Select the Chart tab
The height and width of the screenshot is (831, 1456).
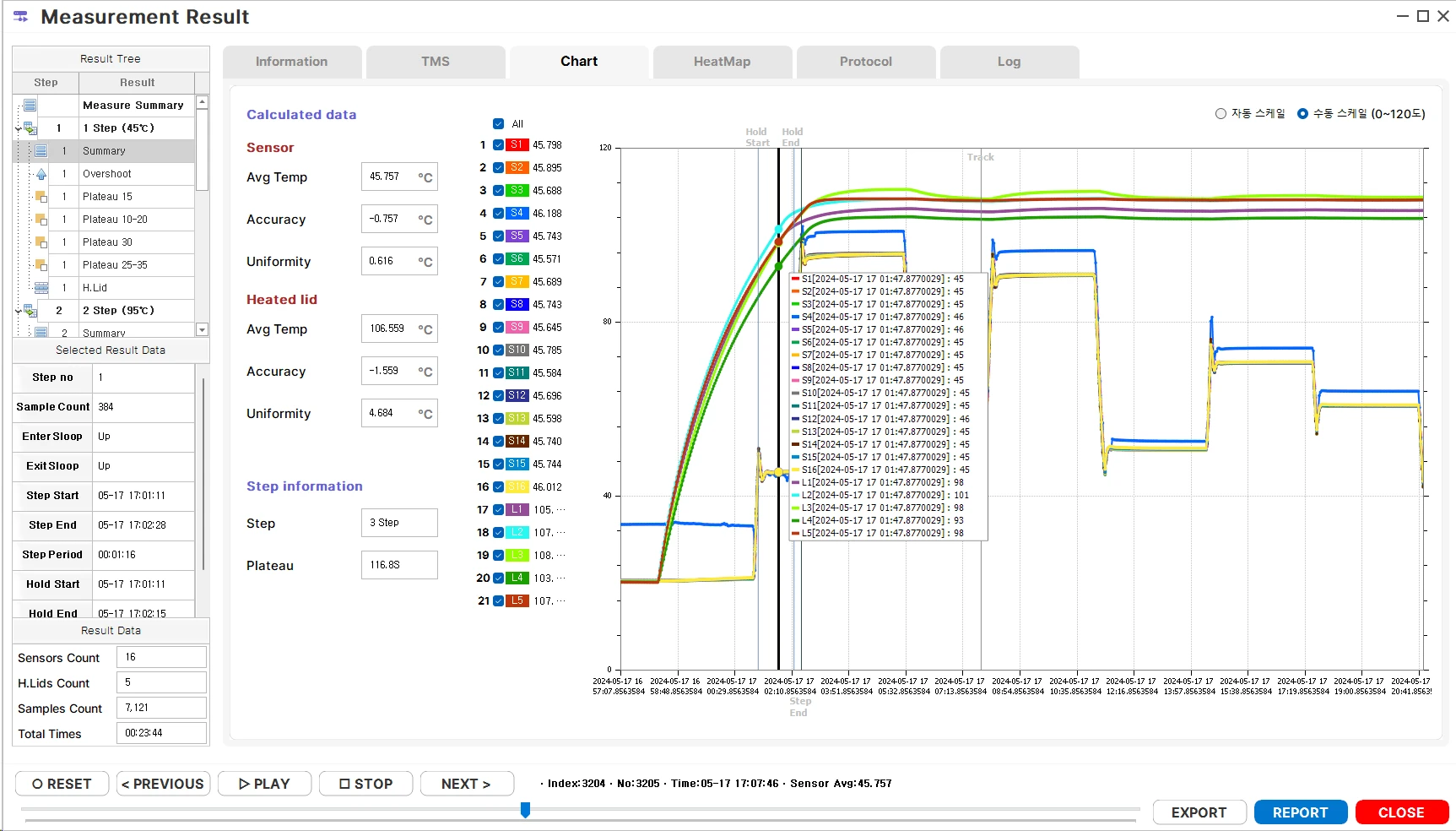point(579,62)
